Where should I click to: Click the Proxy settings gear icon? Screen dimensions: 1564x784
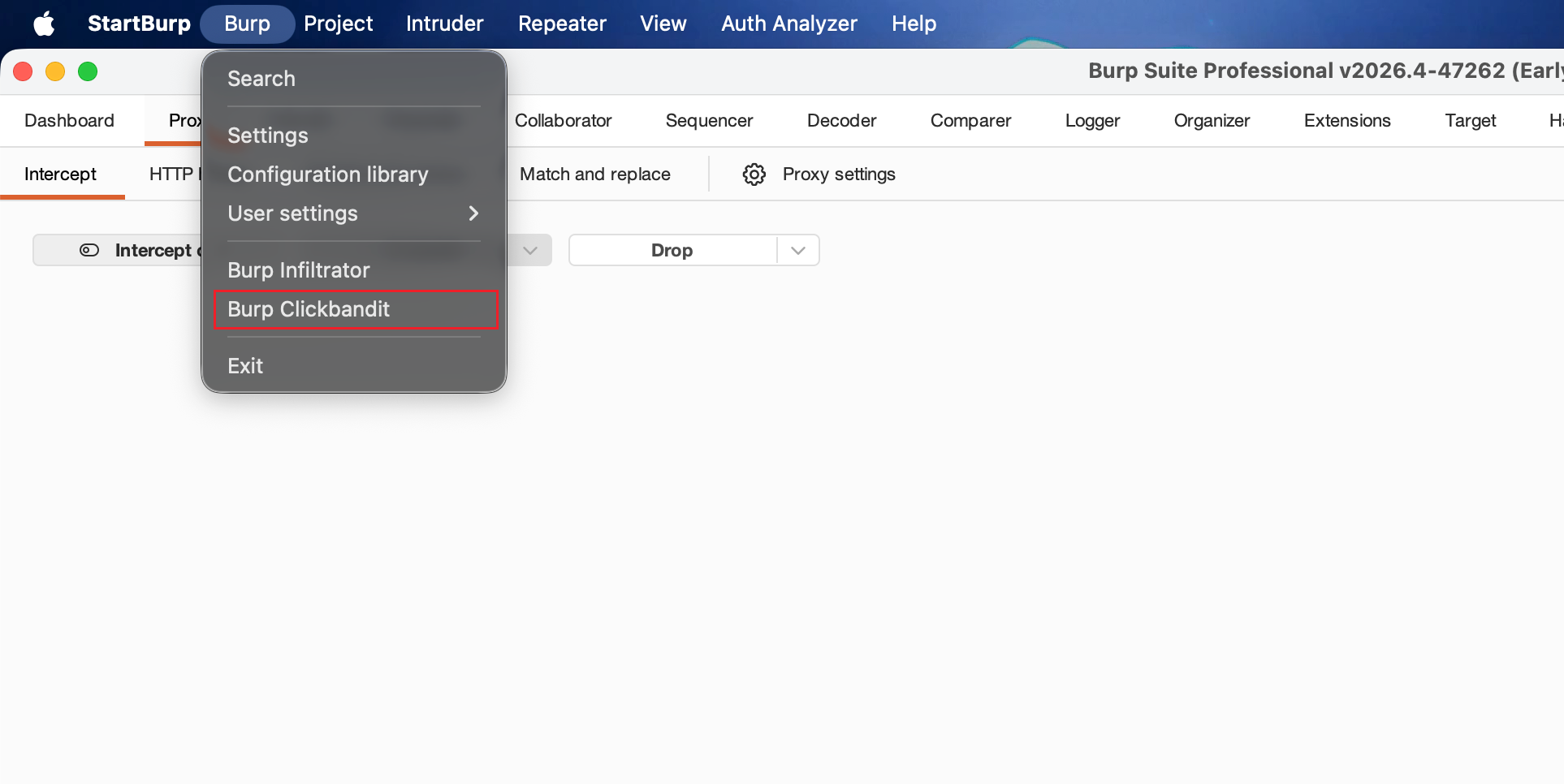tap(754, 174)
